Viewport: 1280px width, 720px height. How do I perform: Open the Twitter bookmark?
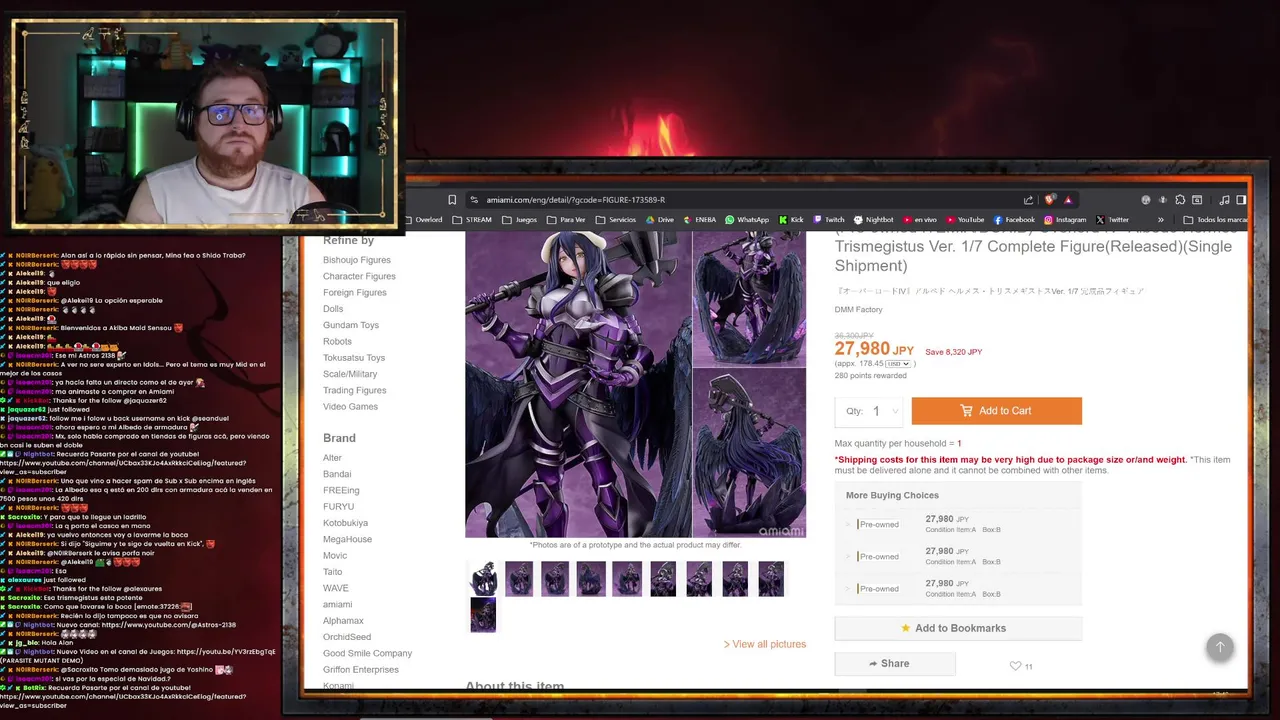click(1112, 220)
